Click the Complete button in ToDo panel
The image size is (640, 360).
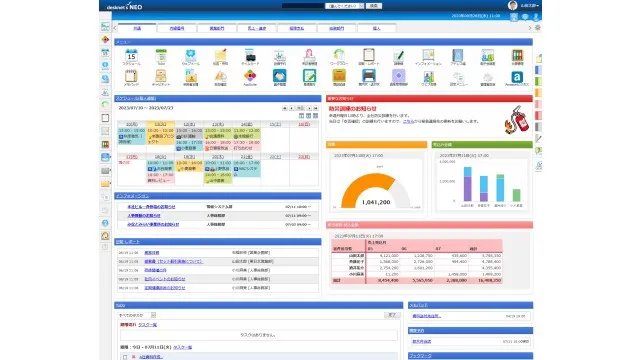392,315
